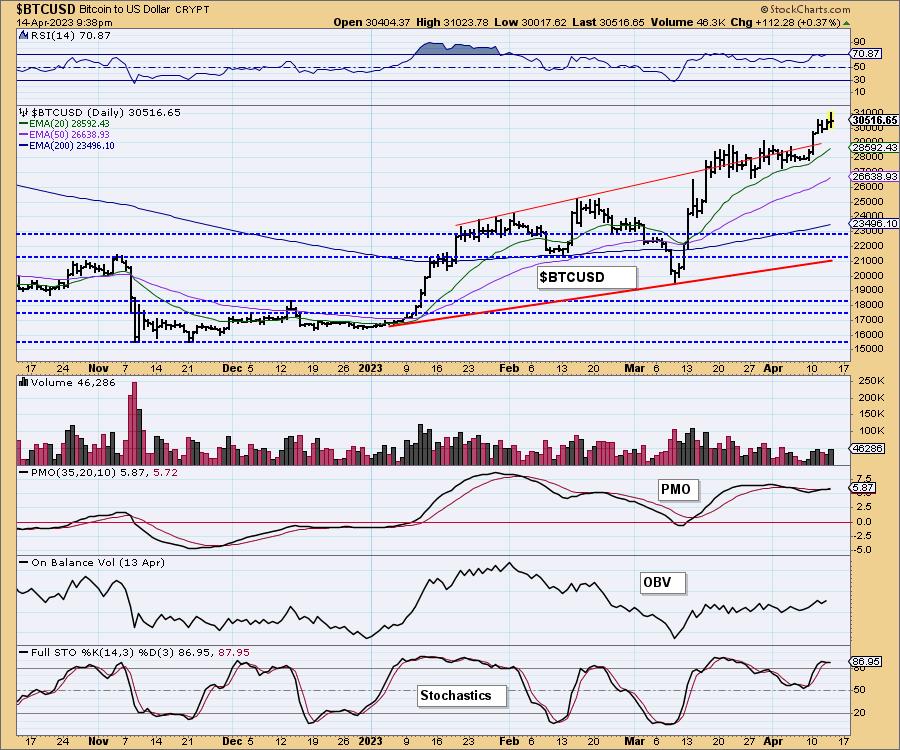This screenshot has height=750, width=900.
Task: Click the PMO(35,20,10) 5.87, 5.72 legend
Action: 99,473
